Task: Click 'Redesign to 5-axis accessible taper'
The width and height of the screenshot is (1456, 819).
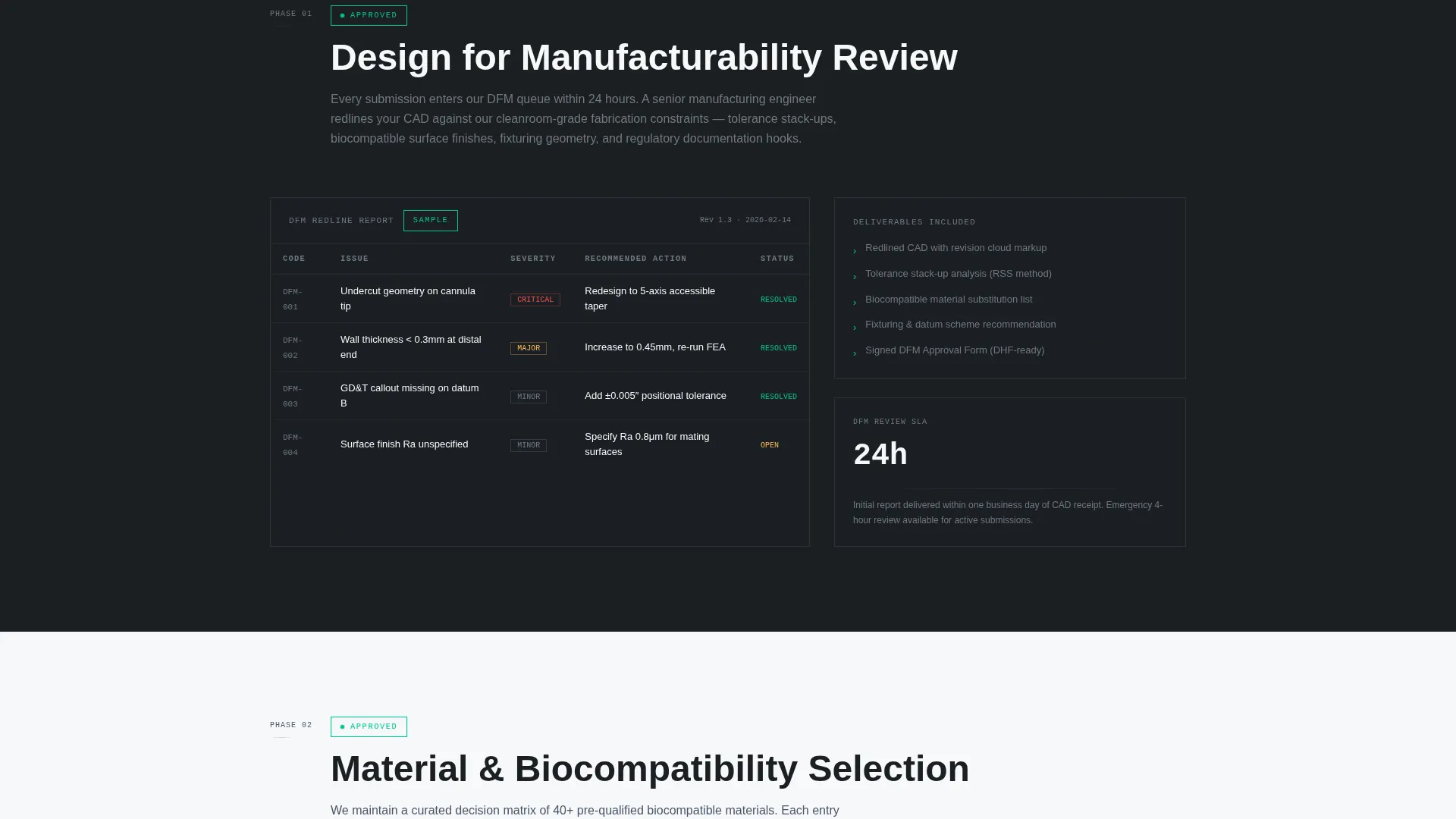Action: [650, 299]
